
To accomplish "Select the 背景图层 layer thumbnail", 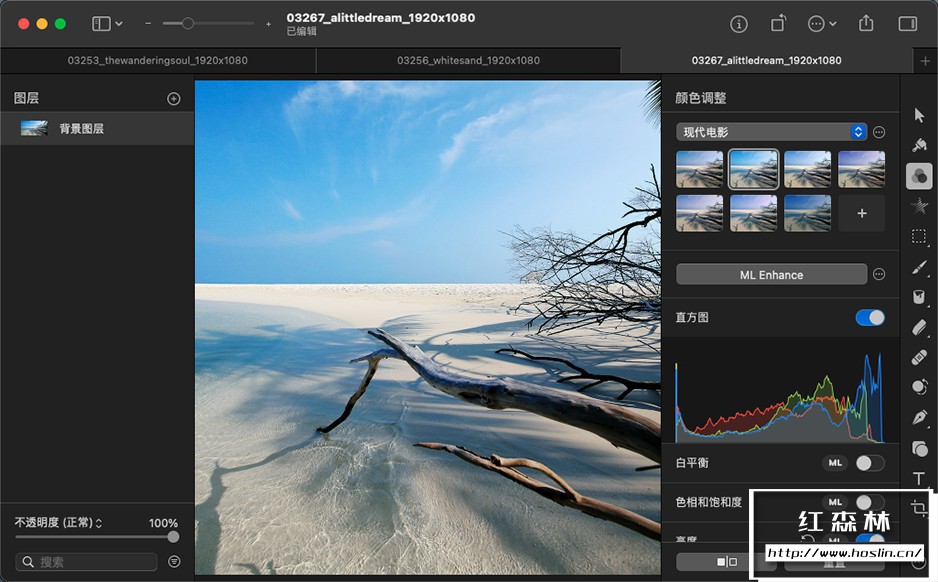I will click(x=33, y=128).
